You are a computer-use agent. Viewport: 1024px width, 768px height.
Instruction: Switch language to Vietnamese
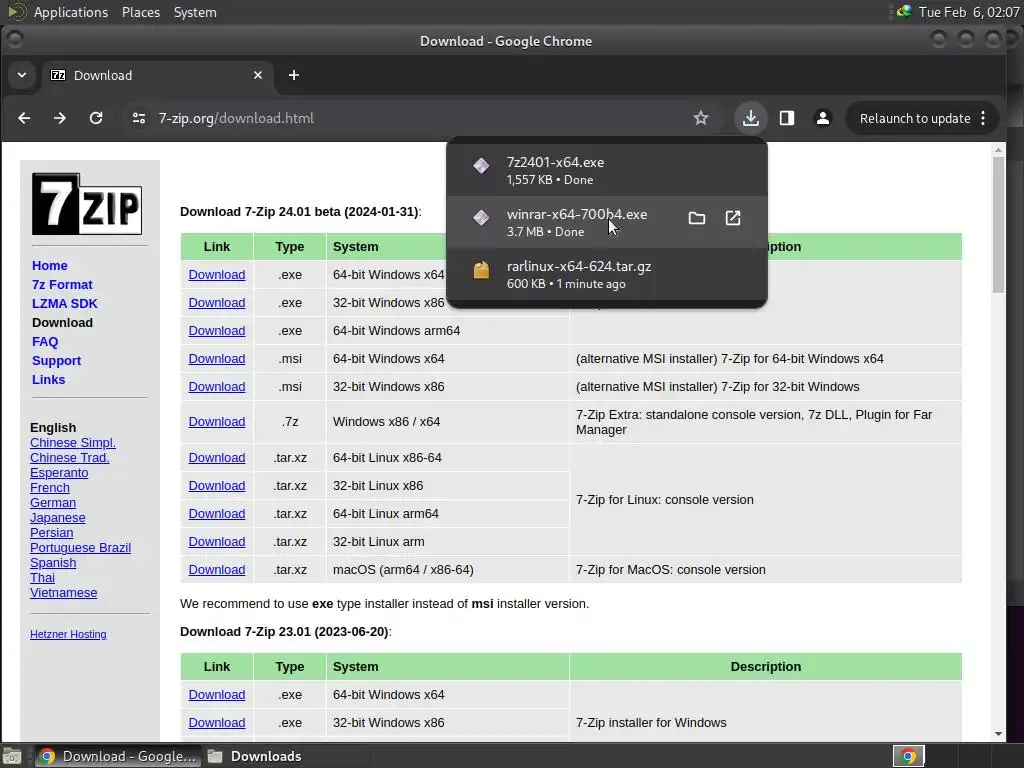coord(63,593)
